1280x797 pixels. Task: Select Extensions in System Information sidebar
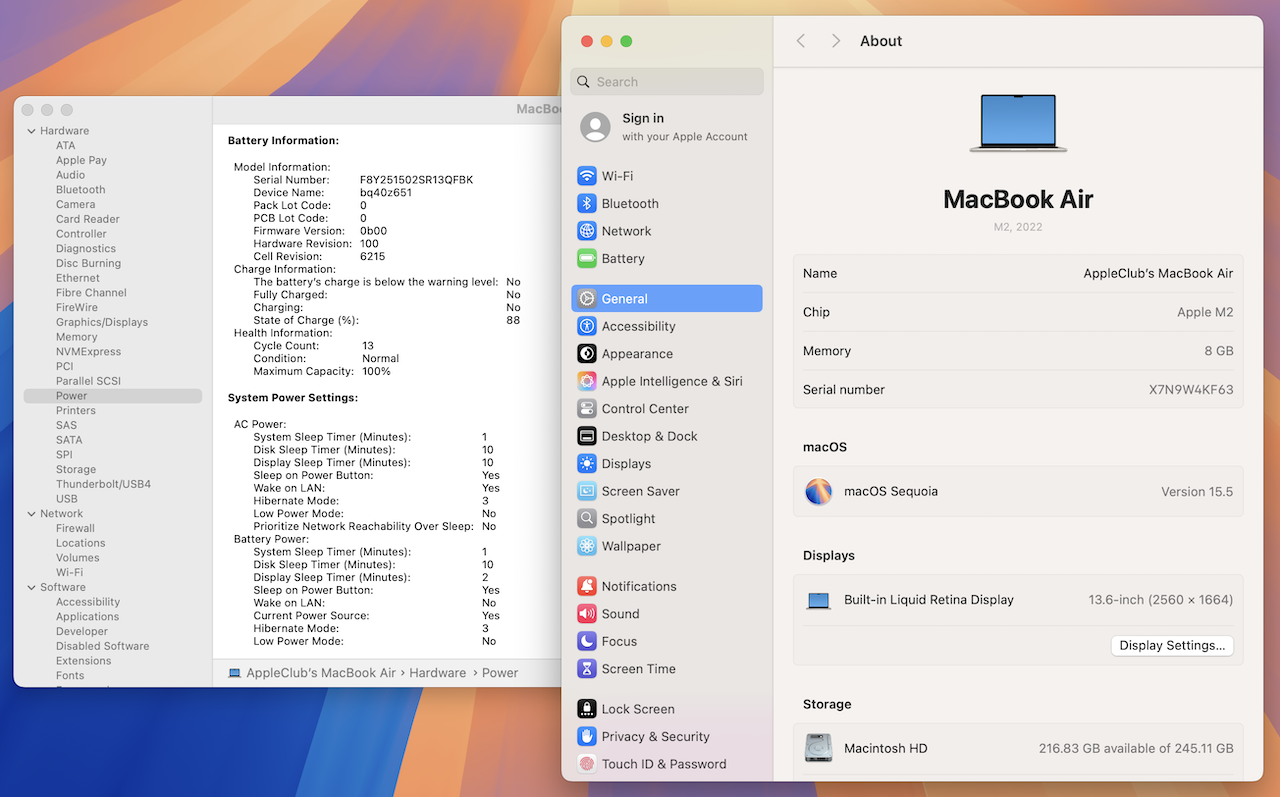84,661
